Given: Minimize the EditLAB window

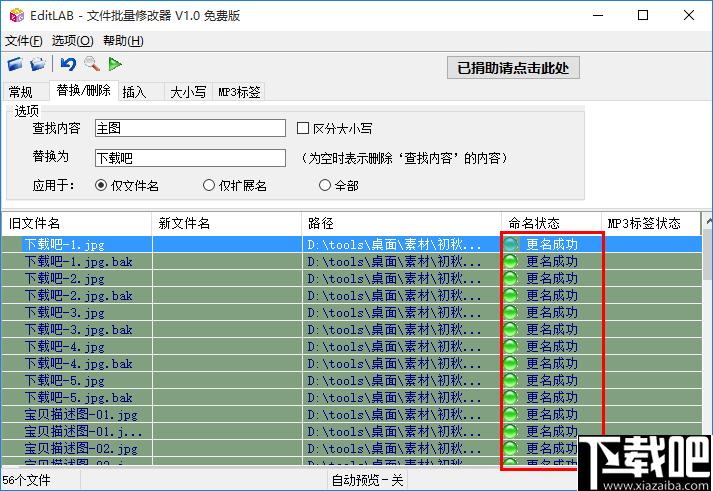Looking at the screenshot, I should pos(598,15).
